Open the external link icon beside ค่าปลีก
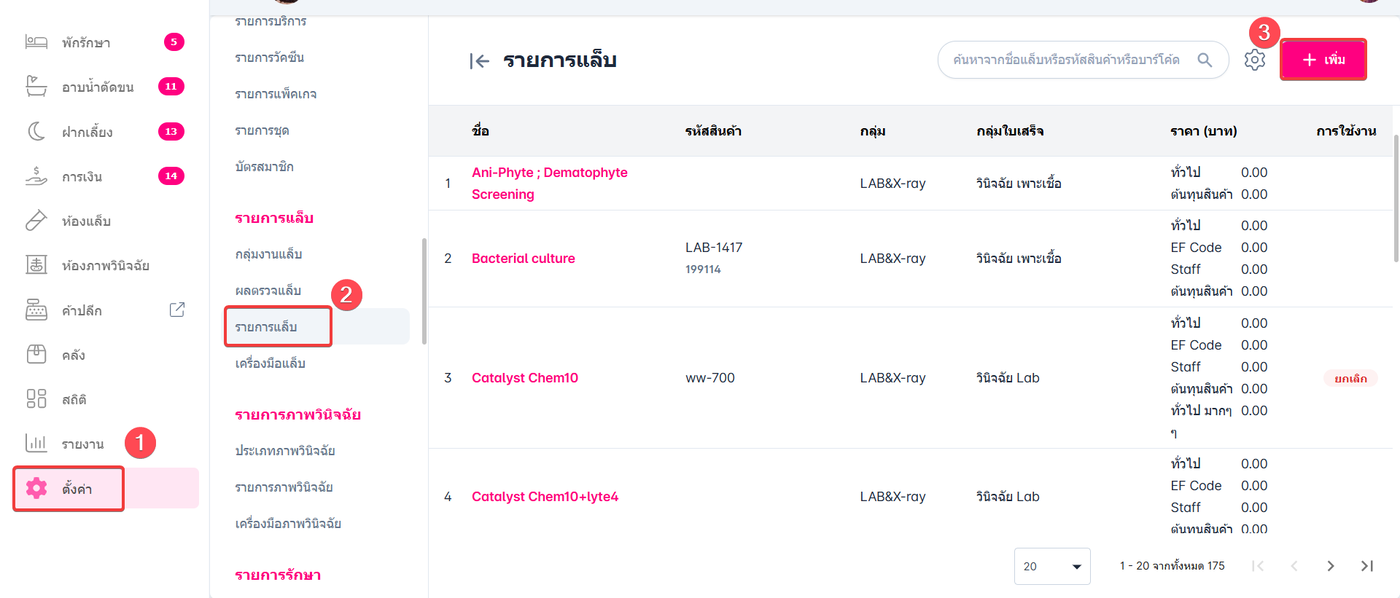The height and width of the screenshot is (598, 1400). click(x=177, y=310)
